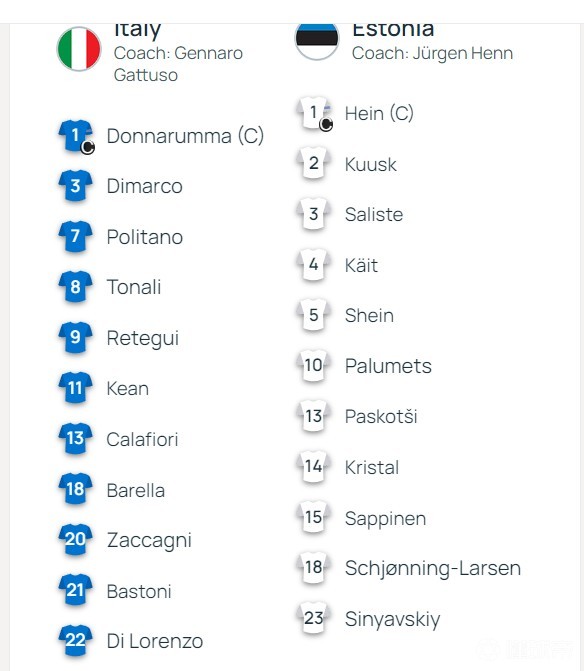Select Sinyavskiy in Estonia lineup
584x671 pixels.
coord(392,619)
